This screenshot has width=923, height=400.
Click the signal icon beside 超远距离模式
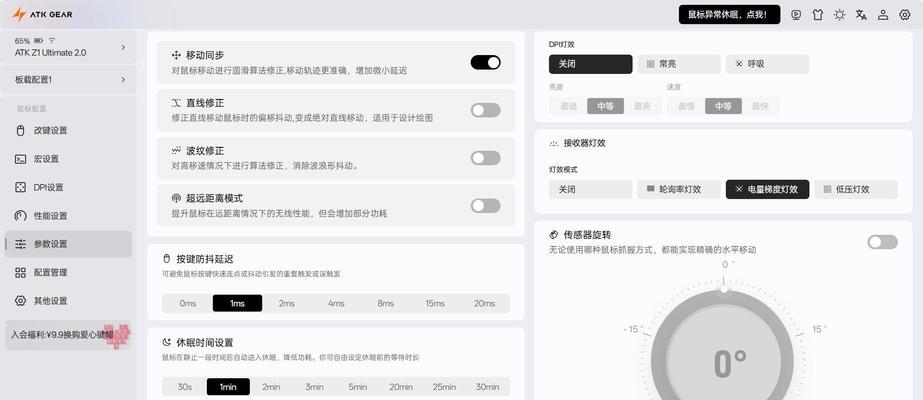(x=176, y=198)
